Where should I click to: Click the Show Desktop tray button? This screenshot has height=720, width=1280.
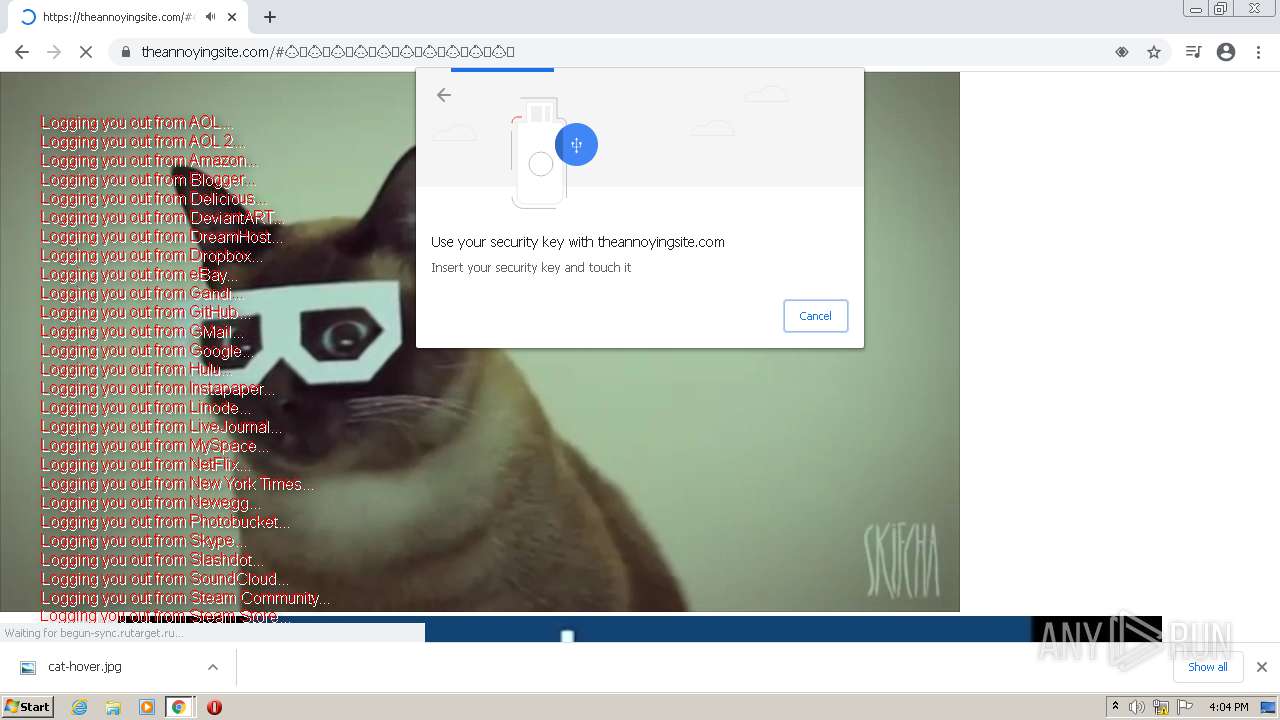(x=1270, y=707)
